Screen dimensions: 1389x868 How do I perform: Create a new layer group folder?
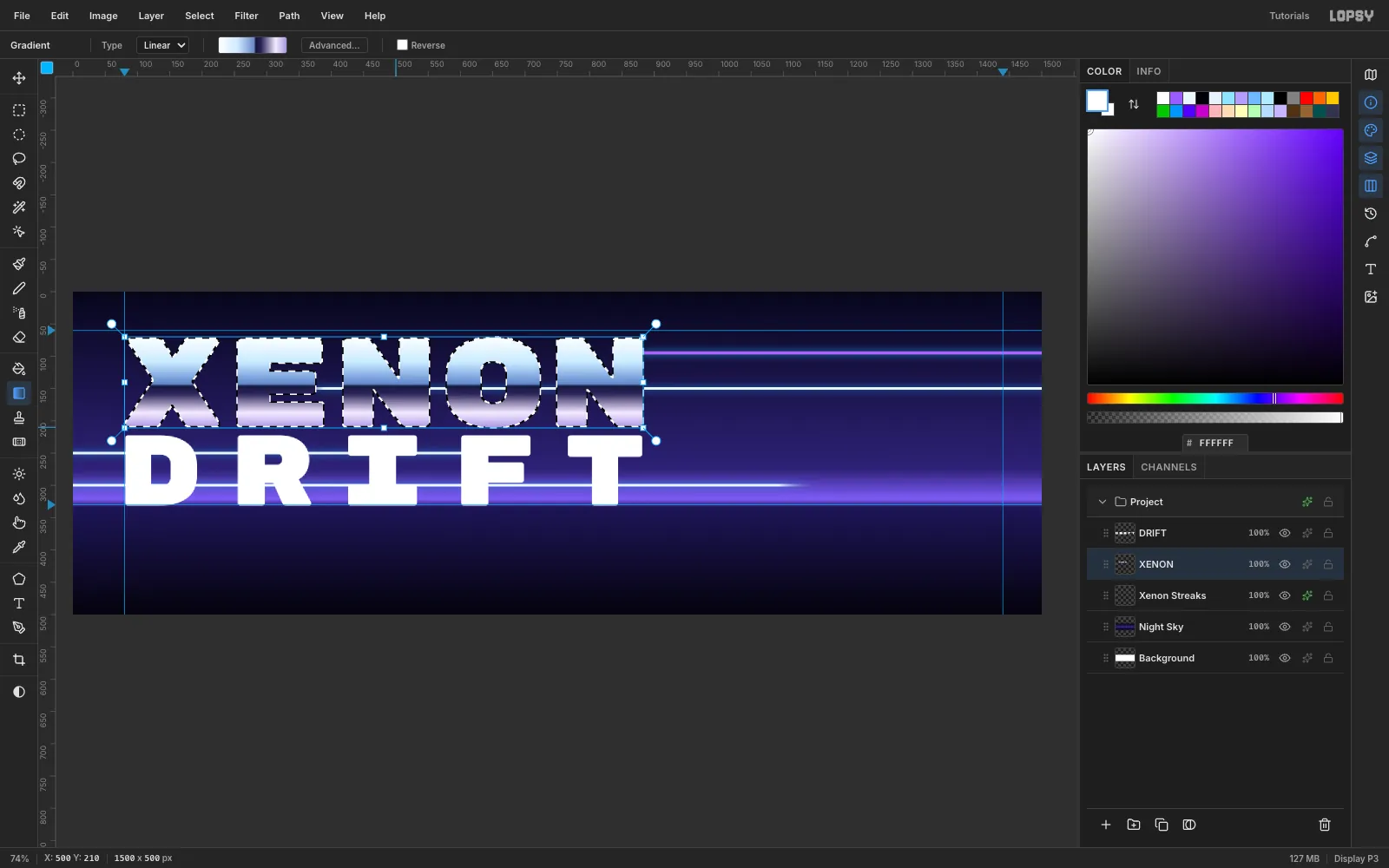(1134, 825)
